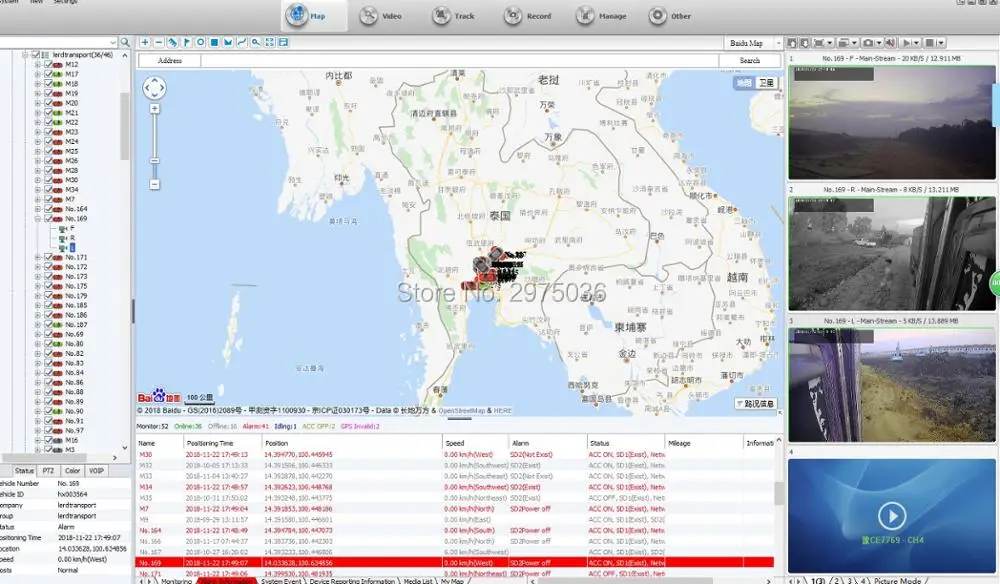The width and height of the screenshot is (1000, 584).
Task: Open the stop-all dropdown arrow
Action: pyautogui.click(x=940, y=43)
